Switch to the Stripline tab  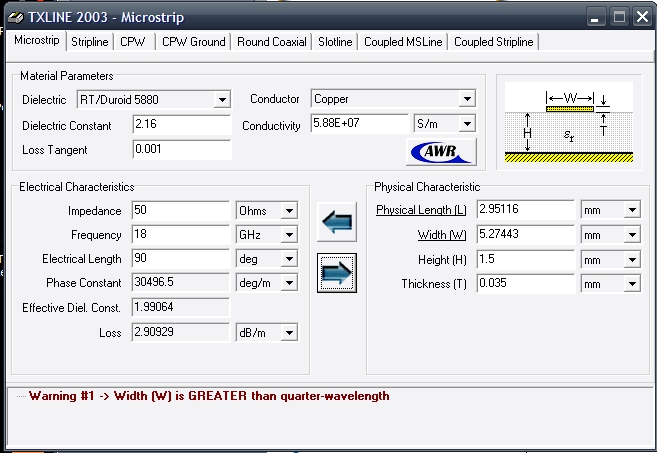point(90,42)
